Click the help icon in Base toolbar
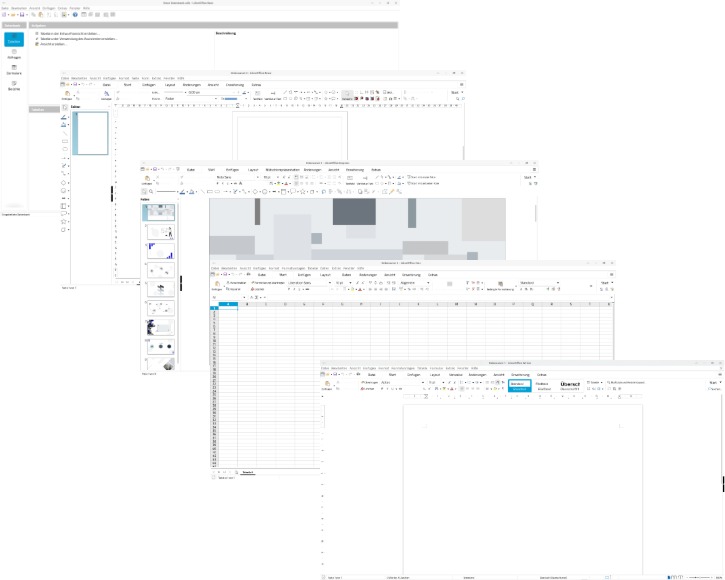 75,15
